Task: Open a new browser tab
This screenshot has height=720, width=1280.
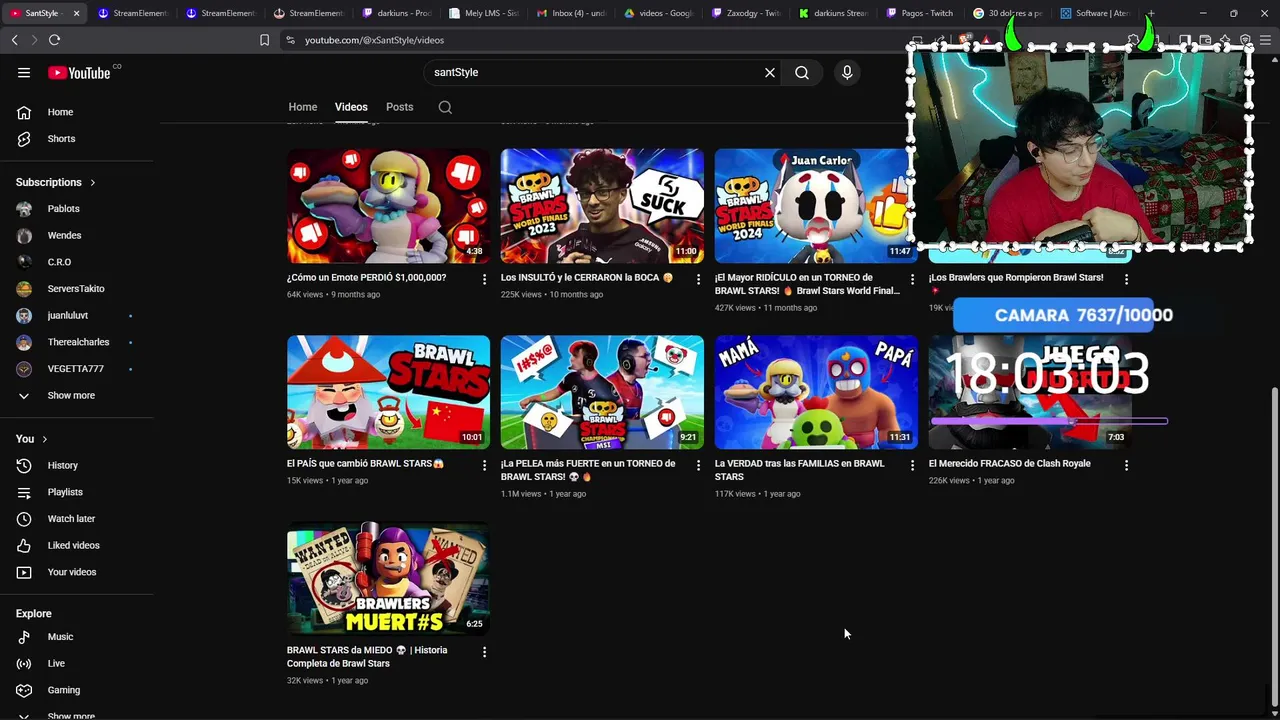Action: 1151,13
